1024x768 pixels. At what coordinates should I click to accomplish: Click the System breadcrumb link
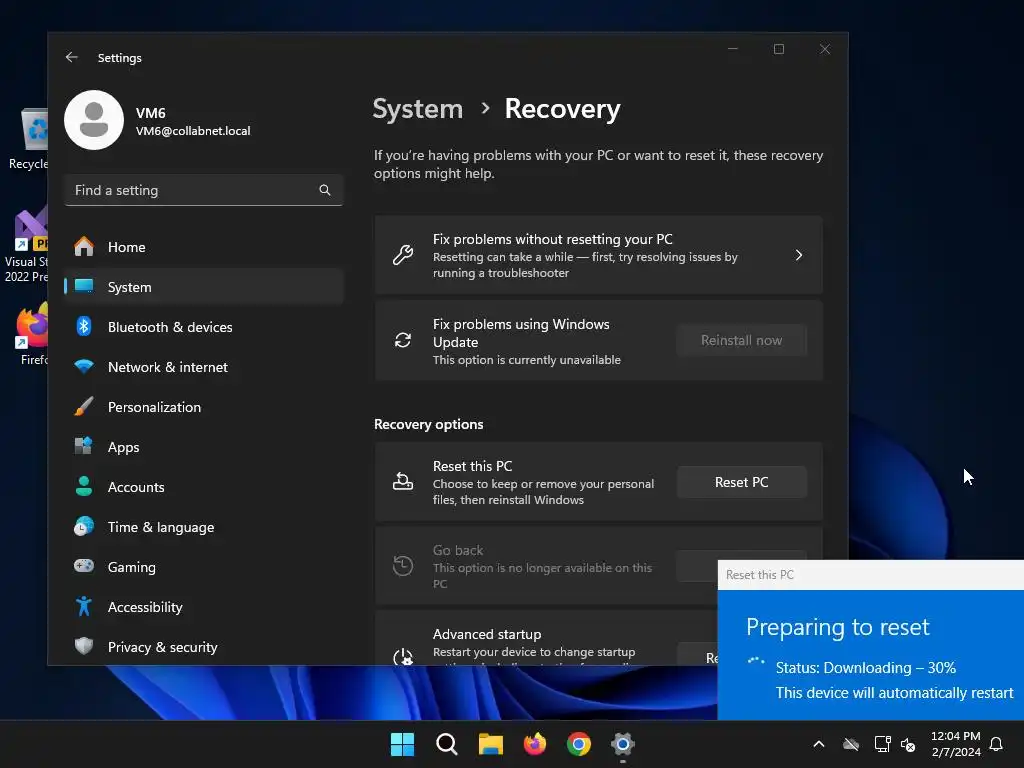(417, 109)
